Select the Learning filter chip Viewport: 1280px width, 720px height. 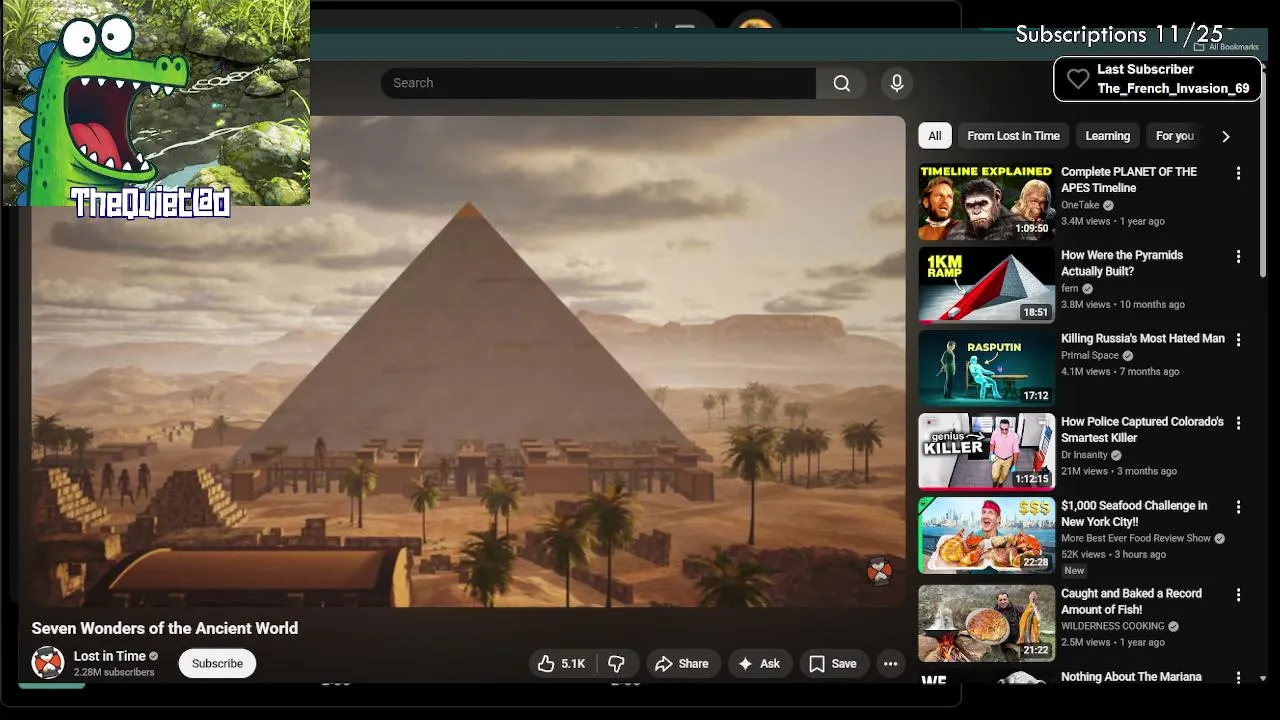coord(1108,136)
